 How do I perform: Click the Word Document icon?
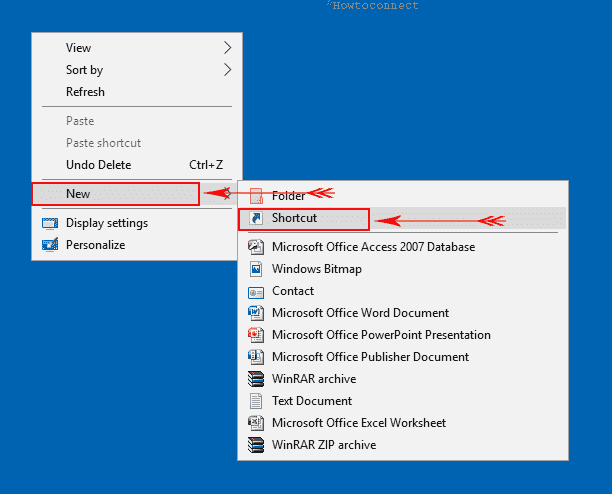[x=256, y=313]
